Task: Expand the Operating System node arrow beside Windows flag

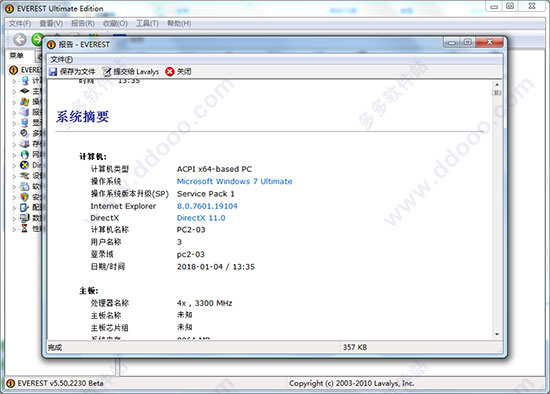Action: tap(14, 102)
